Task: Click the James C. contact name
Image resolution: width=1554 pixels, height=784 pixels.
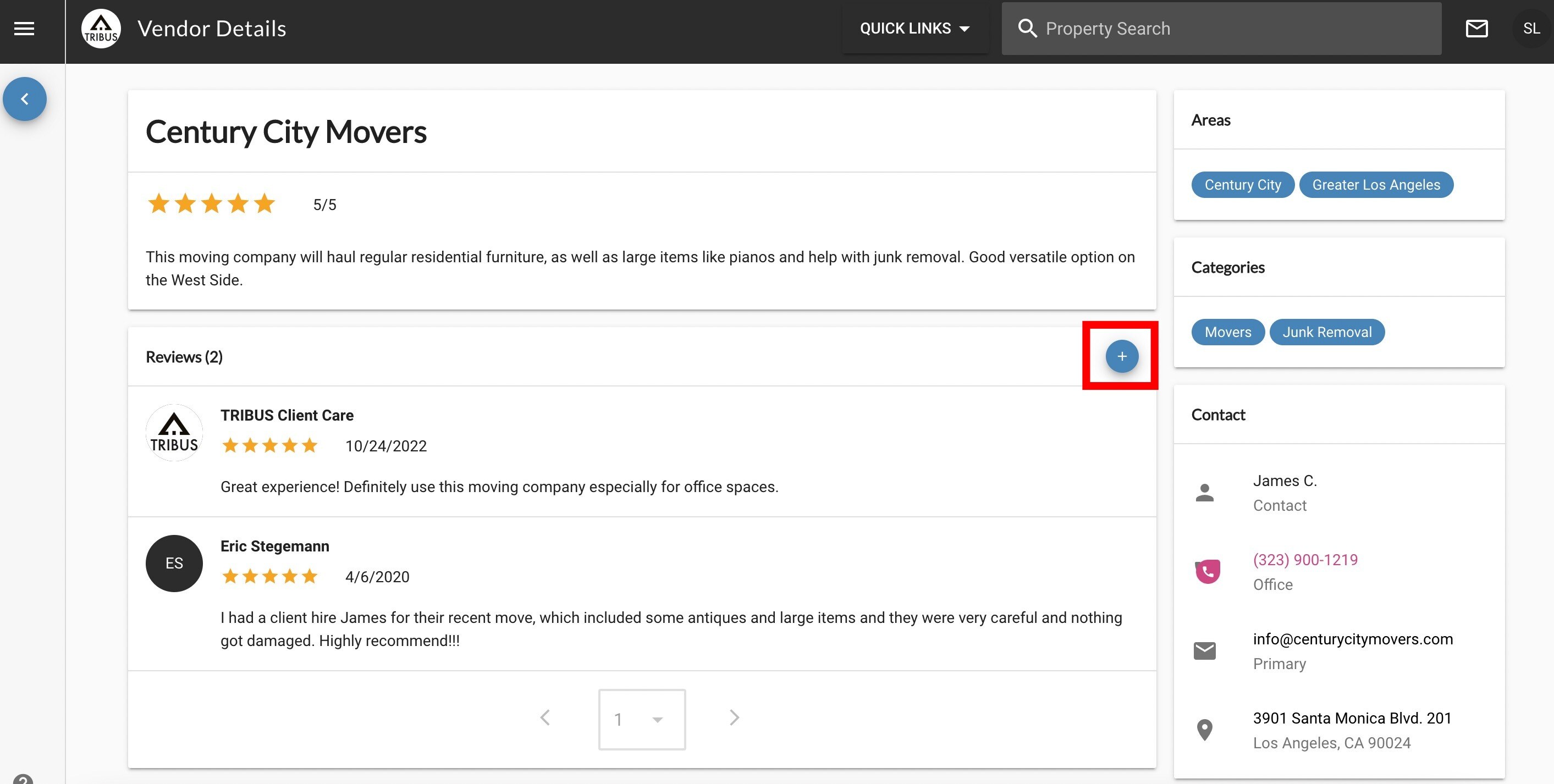Action: tap(1285, 481)
